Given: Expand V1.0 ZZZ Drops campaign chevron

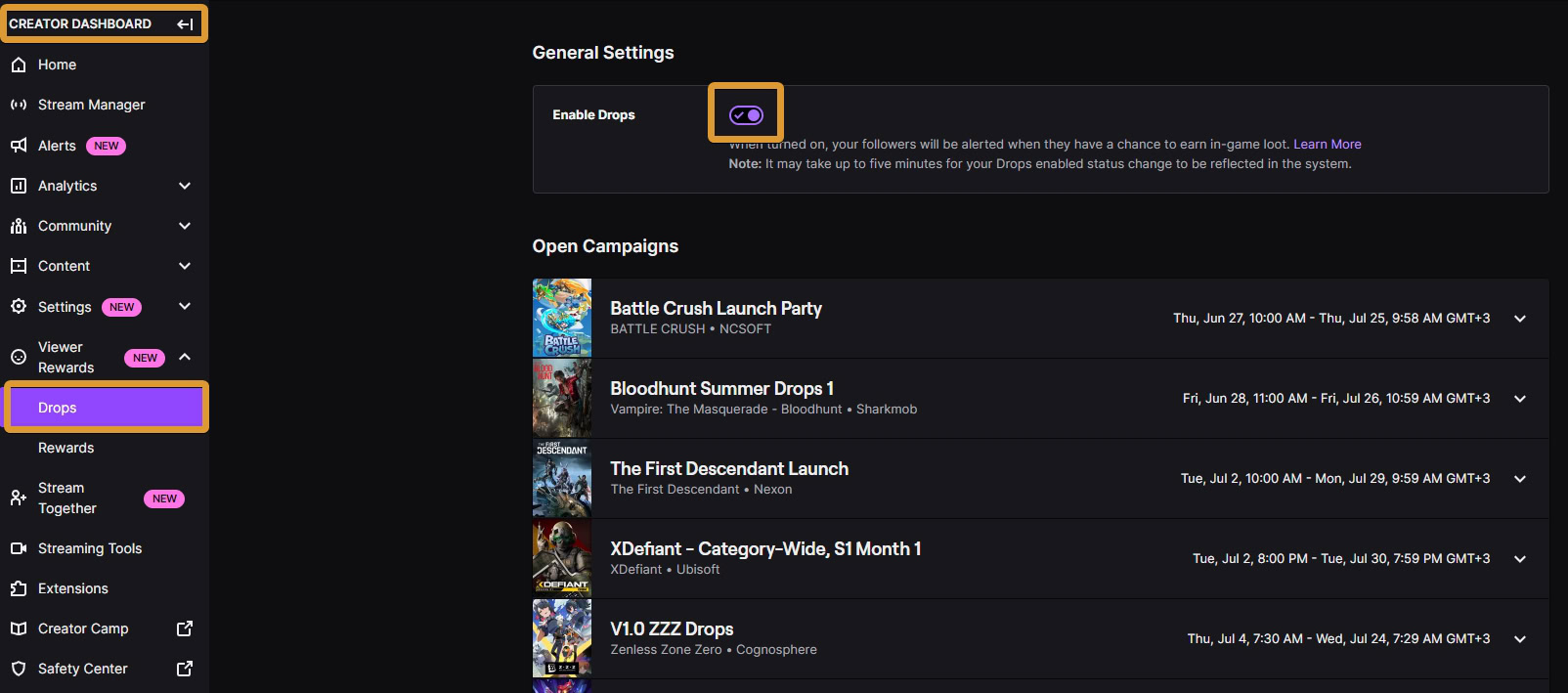Looking at the screenshot, I should (x=1520, y=639).
